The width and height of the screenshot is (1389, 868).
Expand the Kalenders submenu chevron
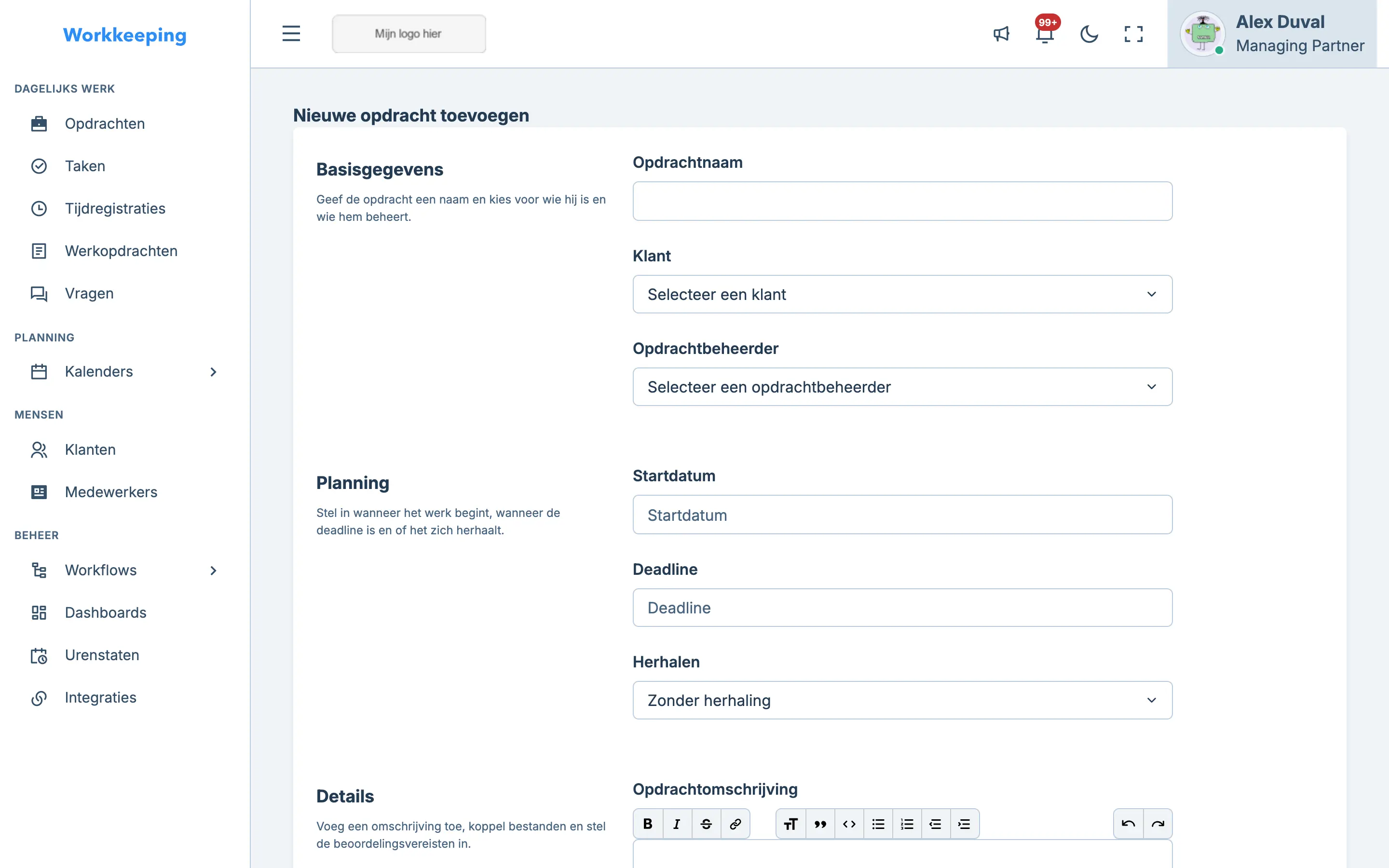(x=213, y=371)
